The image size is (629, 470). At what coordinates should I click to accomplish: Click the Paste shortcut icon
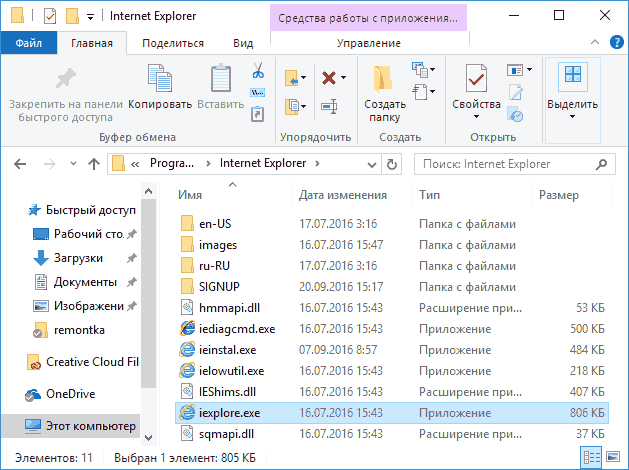pyautogui.click(x=257, y=114)
